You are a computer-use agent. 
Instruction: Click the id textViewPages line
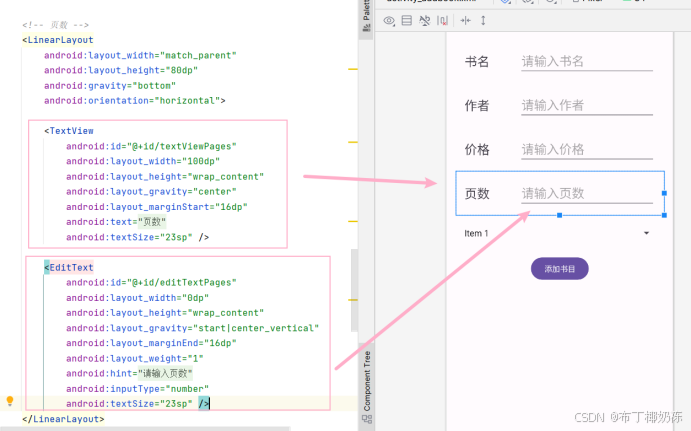151,146
